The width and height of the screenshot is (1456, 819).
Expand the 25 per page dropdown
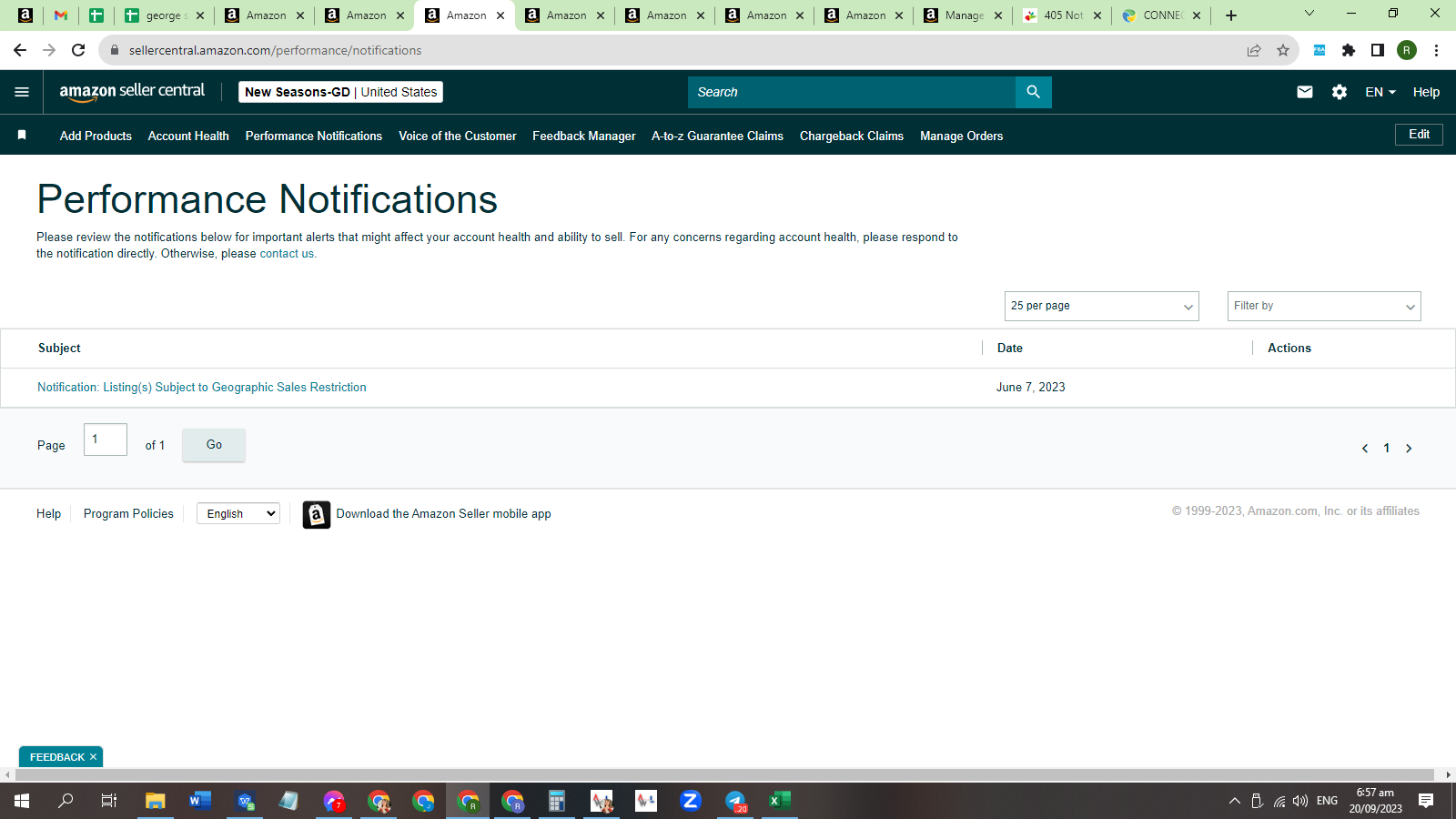(1101, 306)
